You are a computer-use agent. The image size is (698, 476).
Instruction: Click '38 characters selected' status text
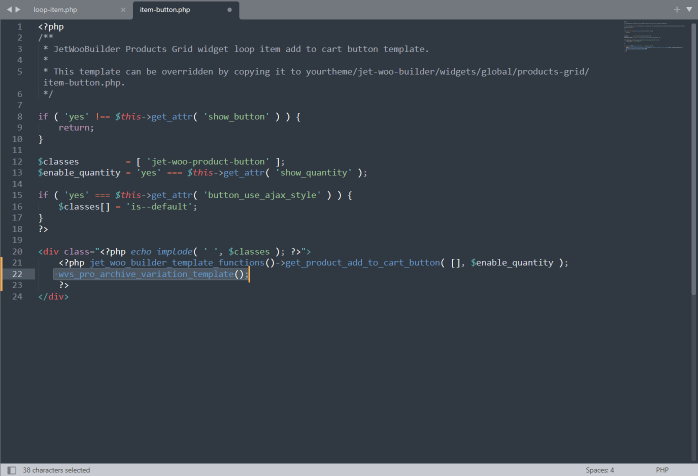point(57,470)
